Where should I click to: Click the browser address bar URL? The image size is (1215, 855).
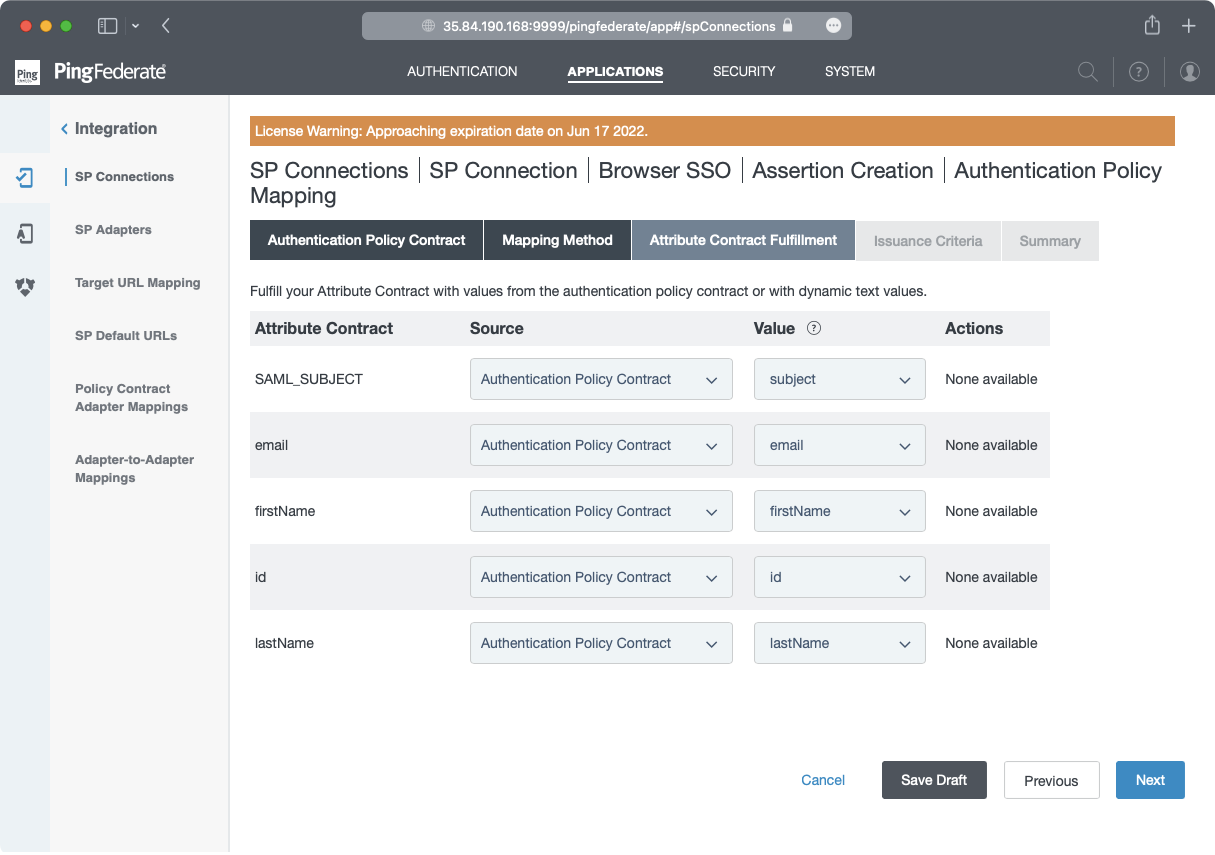pyautogui.click(x=609, y=26)
